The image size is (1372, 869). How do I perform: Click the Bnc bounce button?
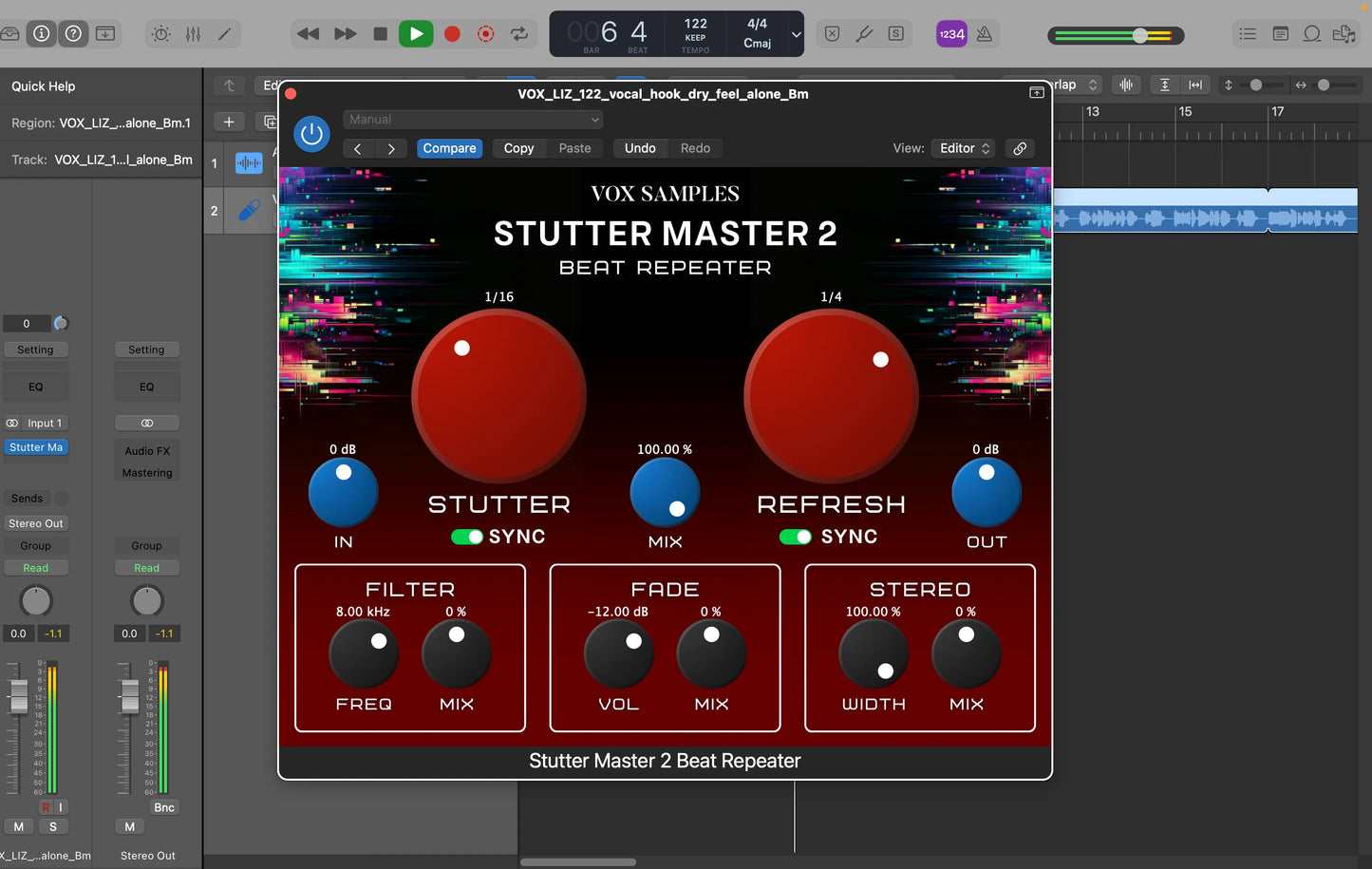click(164, 807)
